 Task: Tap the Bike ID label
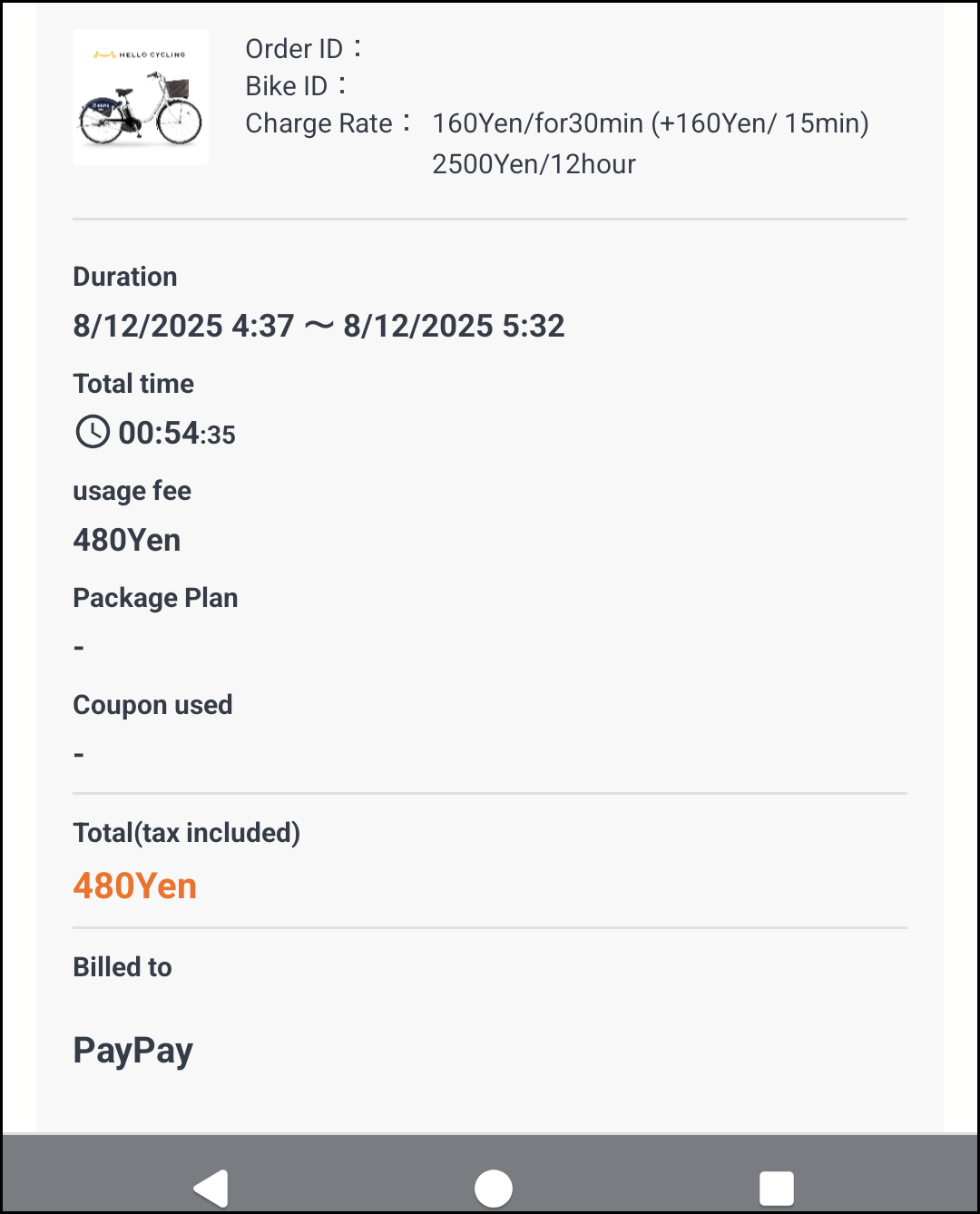click(x=287, y=86)
